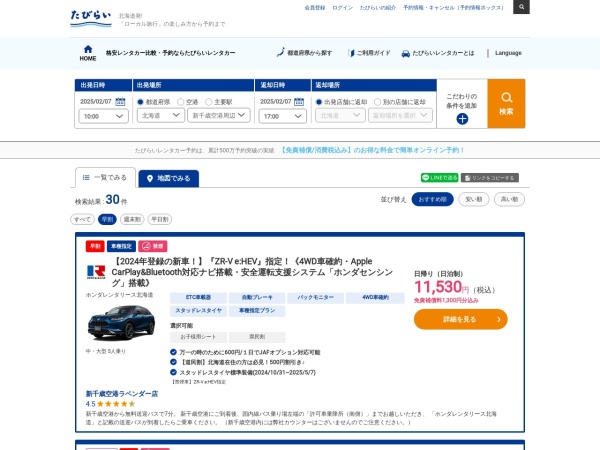600x450 pixels.
Task: Click the 免責補償/消費税込み promo text
Action: click(372, 150)
